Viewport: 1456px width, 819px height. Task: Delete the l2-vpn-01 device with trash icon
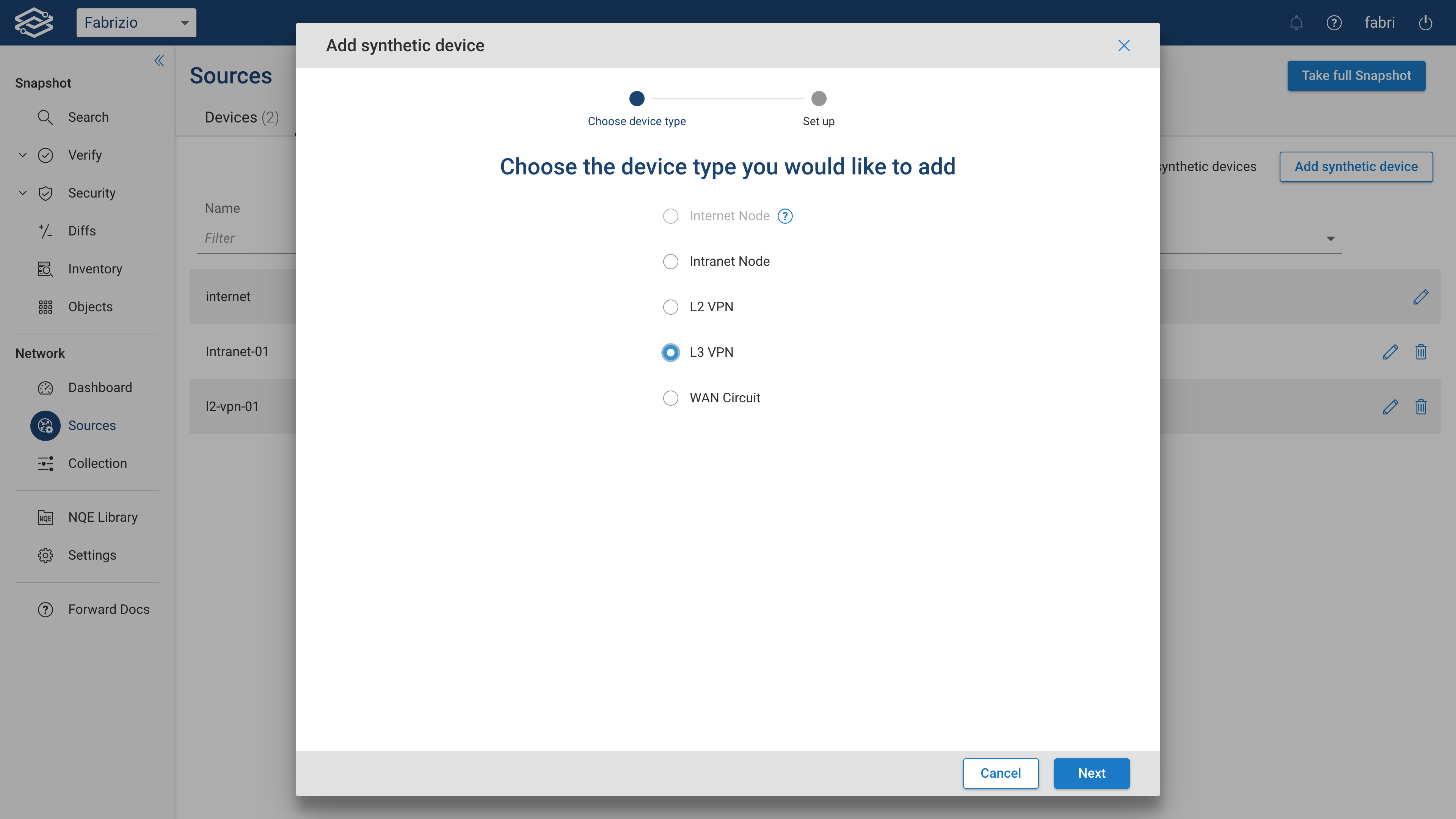(x=1420, y=407)
